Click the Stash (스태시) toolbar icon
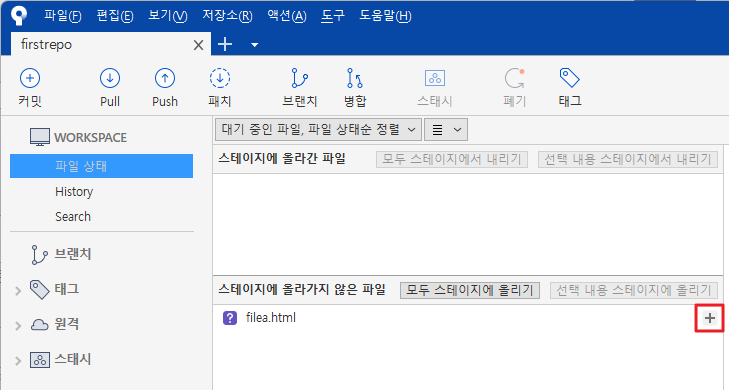 click(435, 78)
